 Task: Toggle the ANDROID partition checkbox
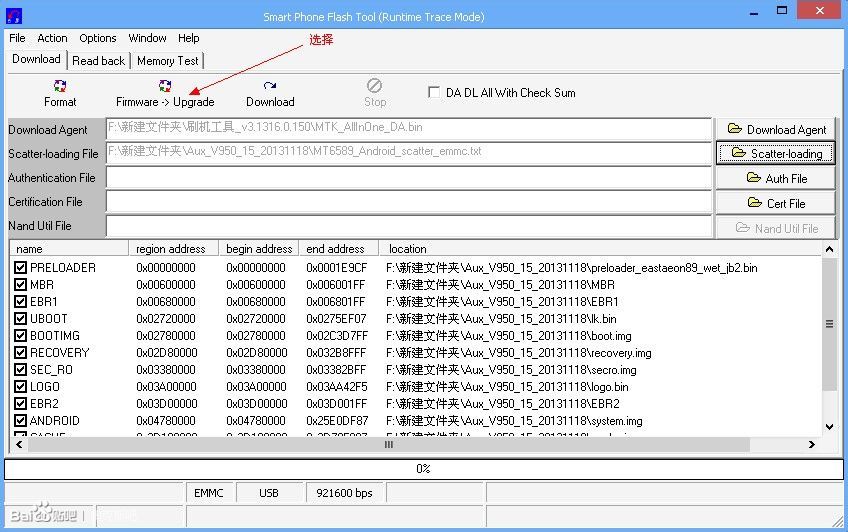(x=21, y=421)
